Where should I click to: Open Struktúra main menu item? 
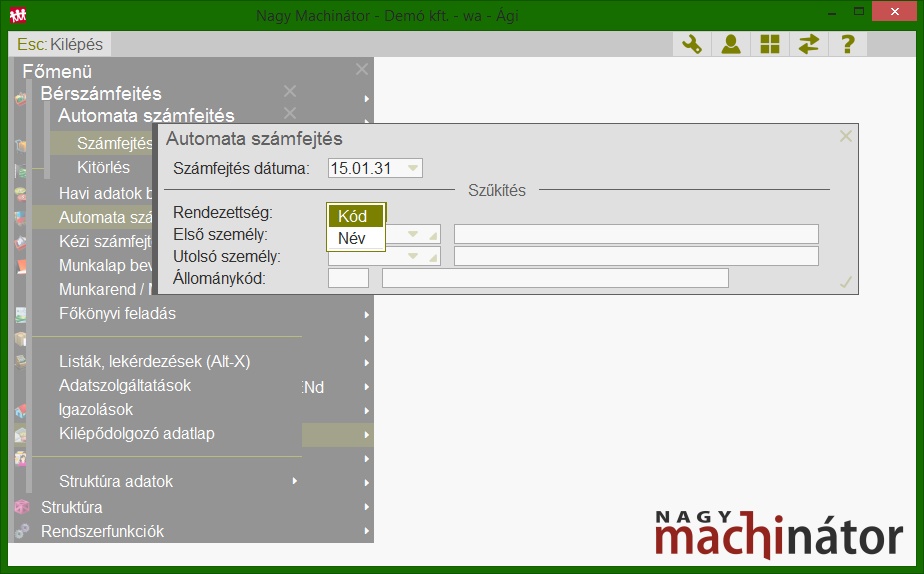(x=71, y=507)
